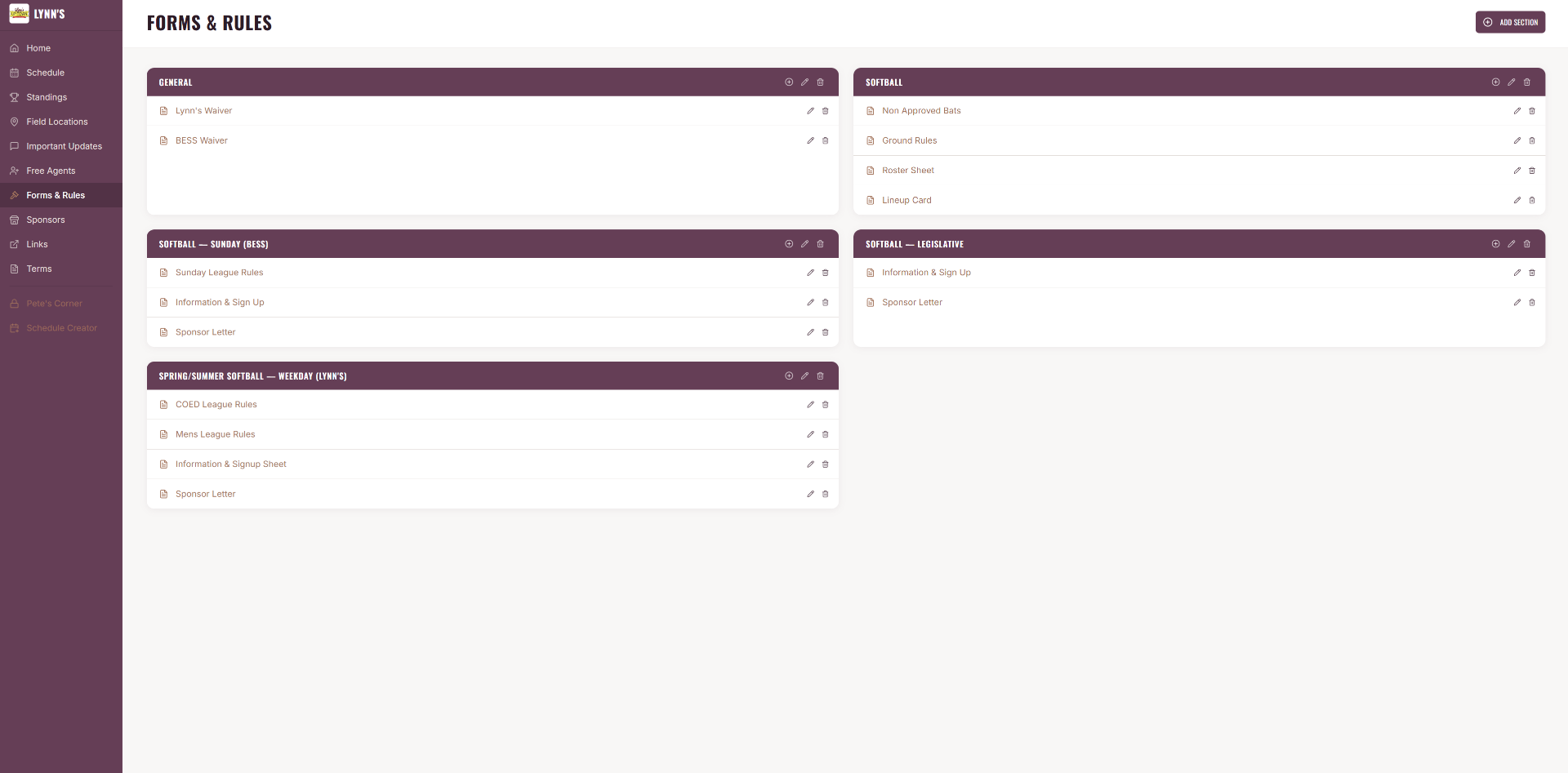This screenshot has height=773, width=1568.
Task: Open the Standings page
Action: pyautogui.click(x=61, y=97)
